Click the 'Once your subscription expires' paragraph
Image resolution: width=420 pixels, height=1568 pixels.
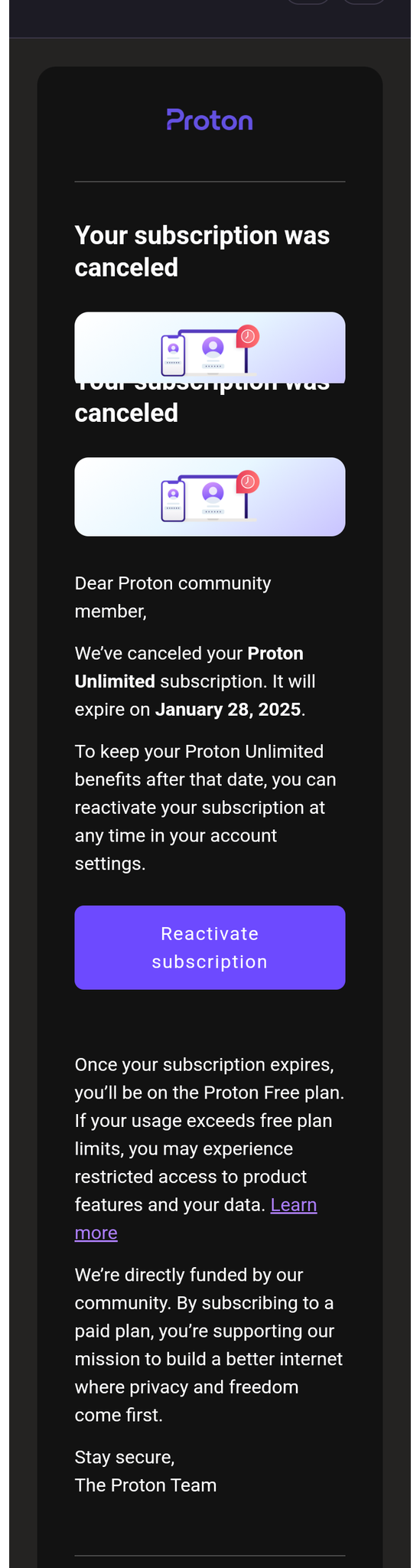click(210, 1148)
